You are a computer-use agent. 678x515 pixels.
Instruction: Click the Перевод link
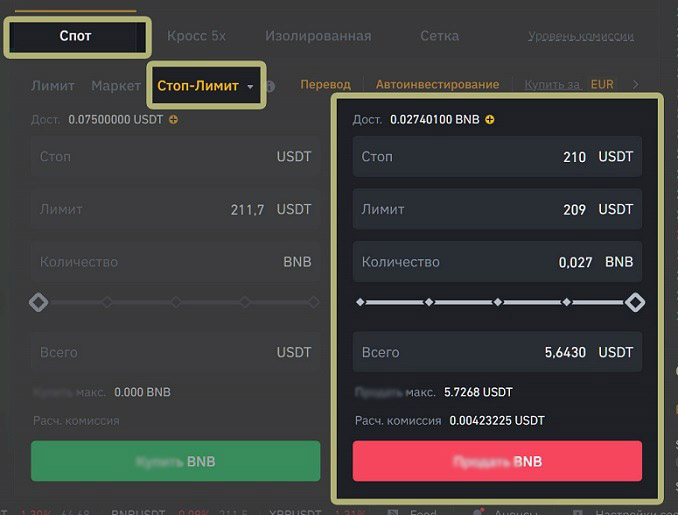(x=326, y=85)
